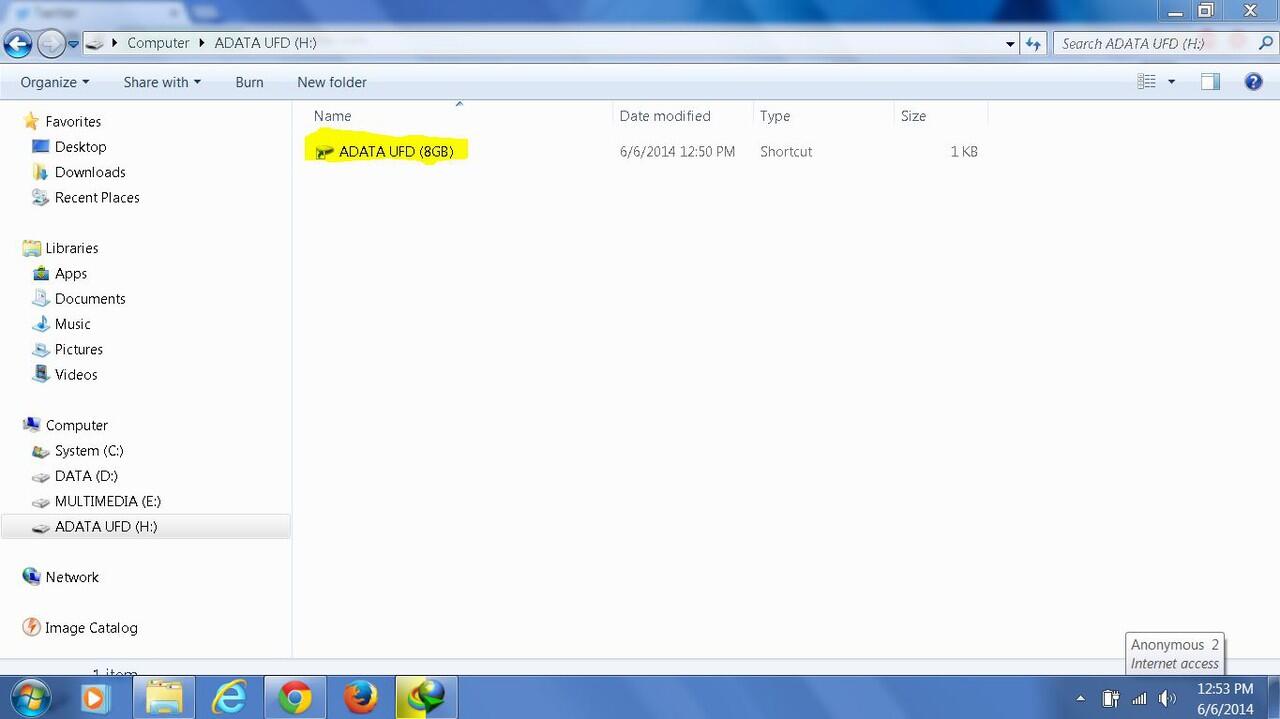Image resolution: width=1280 pixels, height=719 pixels.
Task: Click the Favorites star icon
Action: [x=31, y=121]
